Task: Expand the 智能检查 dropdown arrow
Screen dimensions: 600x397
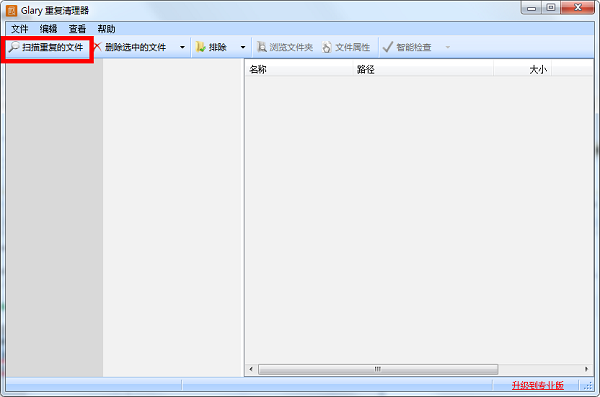Action: point(448,47)
